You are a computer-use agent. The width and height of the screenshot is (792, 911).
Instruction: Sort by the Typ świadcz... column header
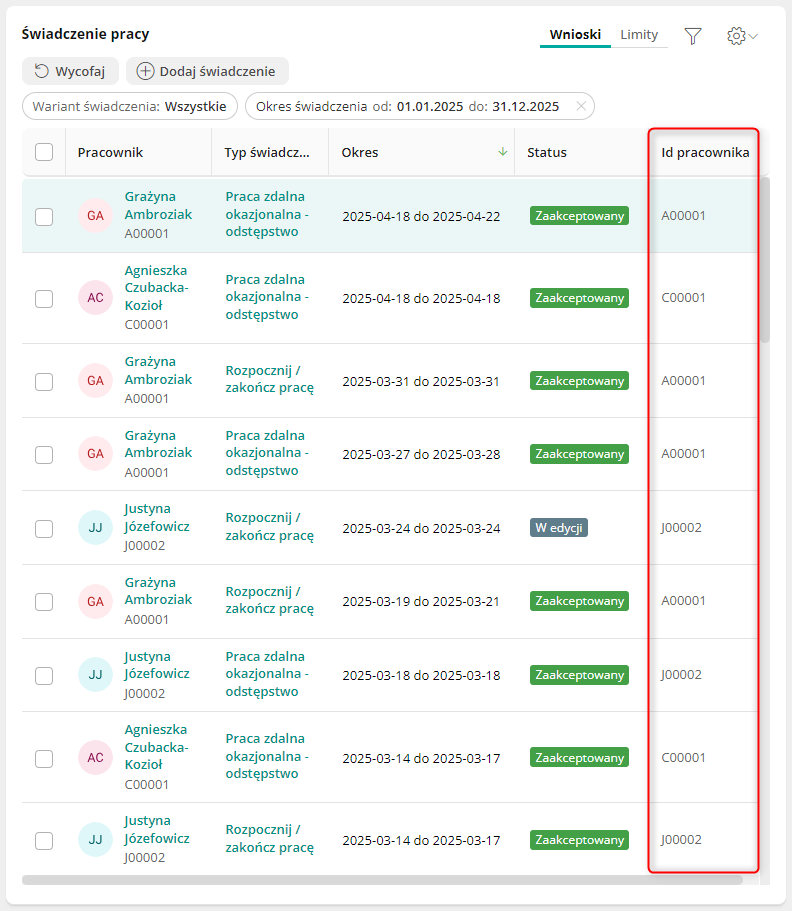267,152
